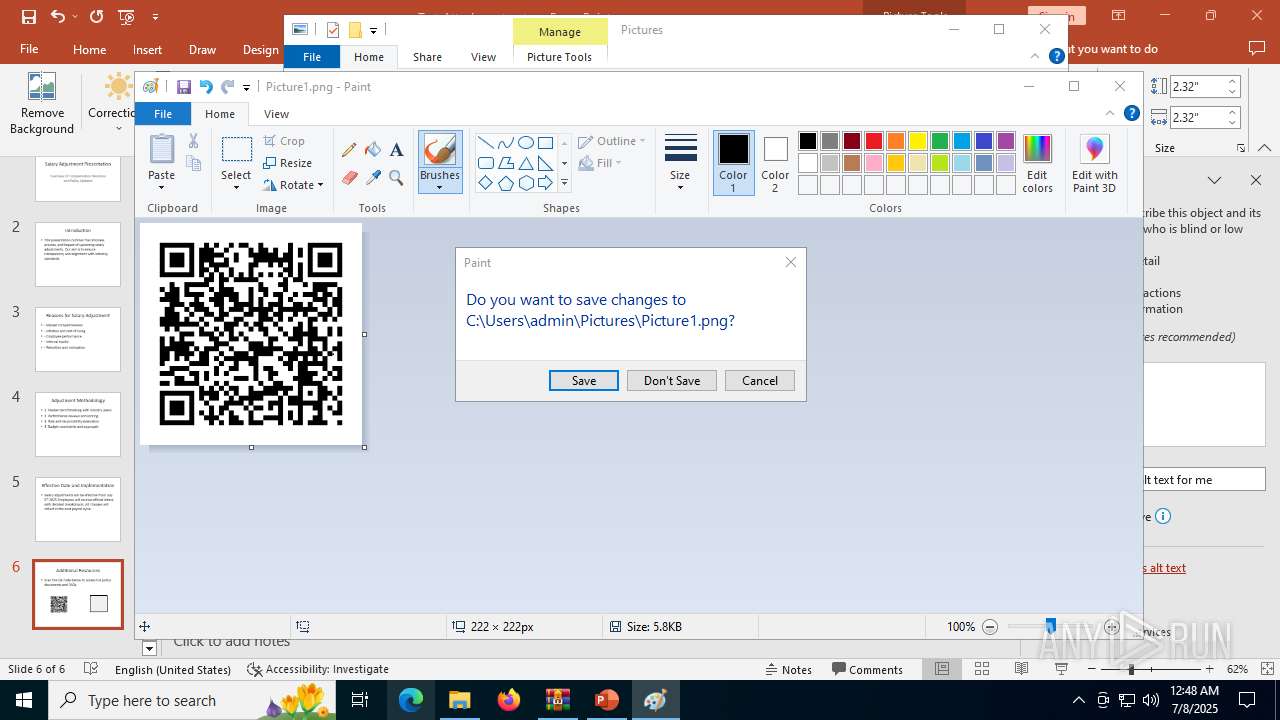Select slide 2 Introduction thumbnail
Screen dimensions: 1280x720
coord(78,255)
